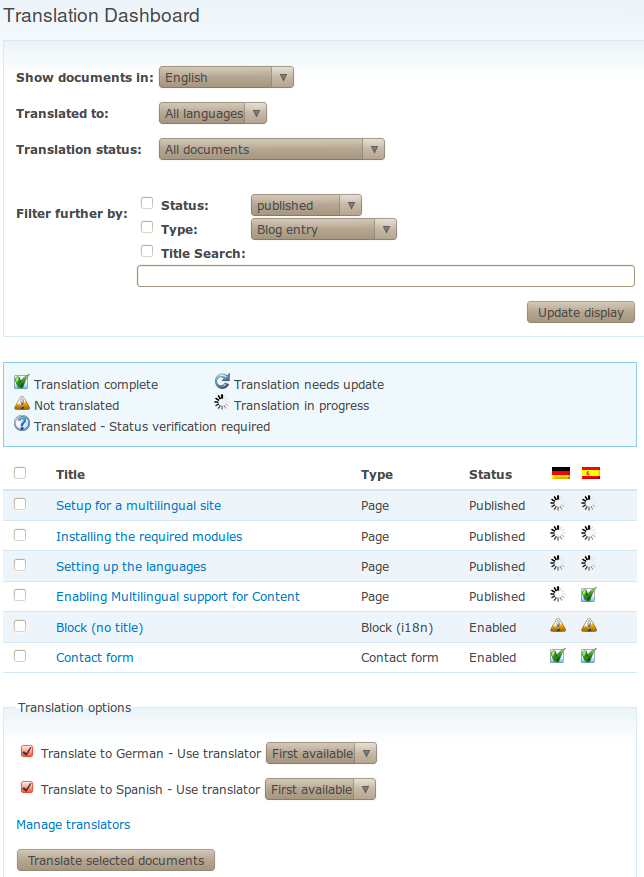Open Enabling Multilingual support for Content link
Screen dimensions: 644x877
[x=178, y=597]
